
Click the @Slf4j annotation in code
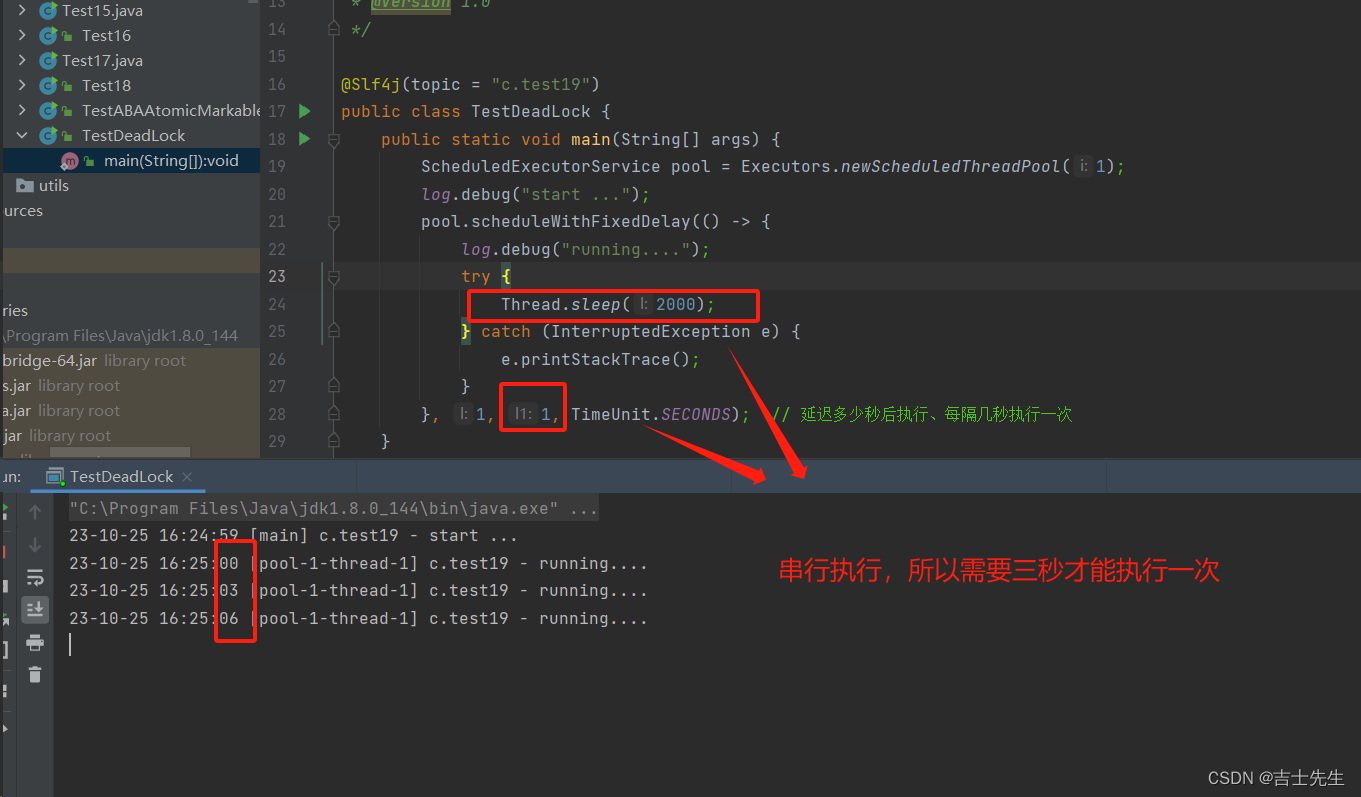click(371, 84)
